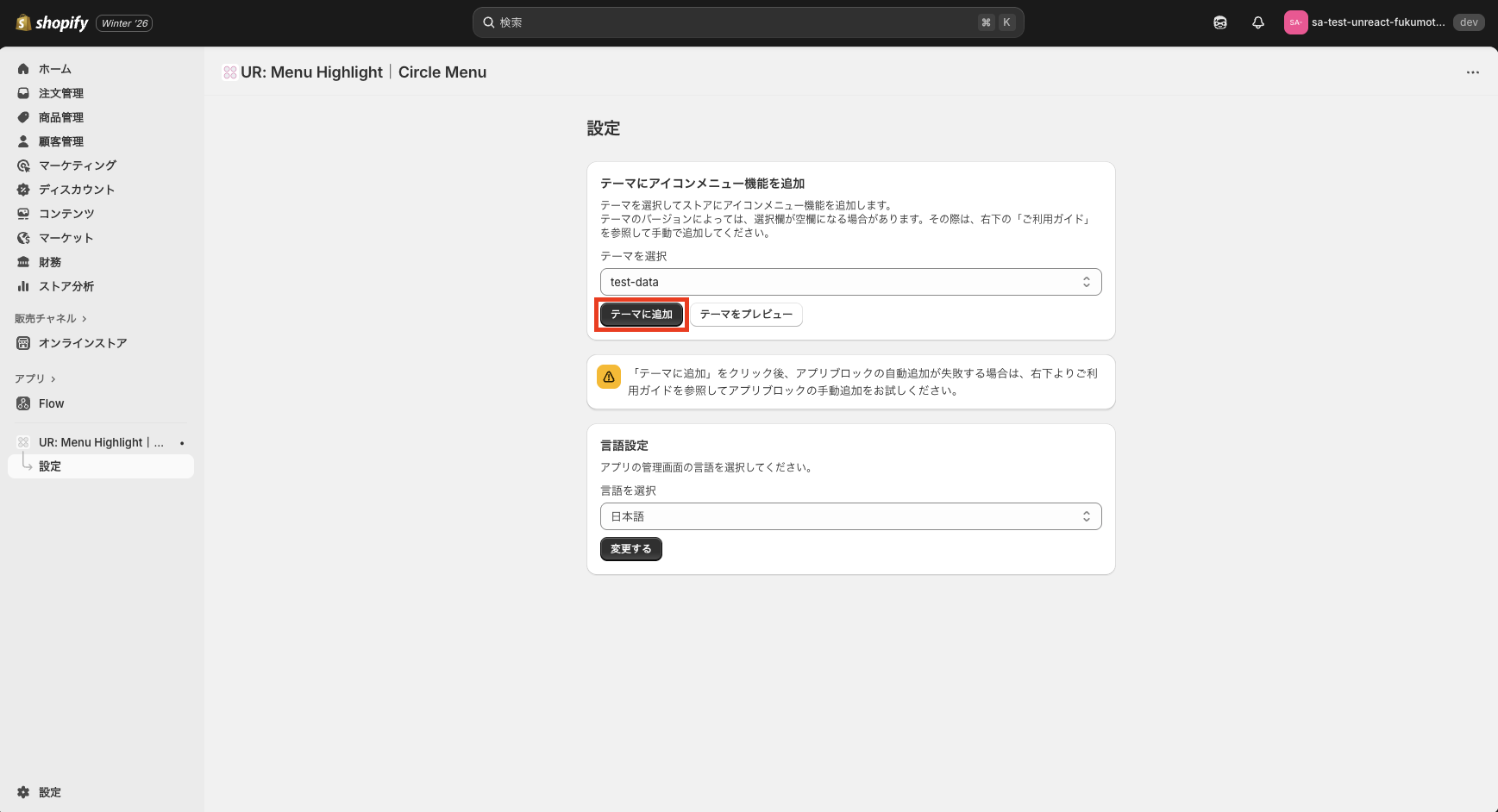Click the notification bell icon
This screenshot has width=1498, height=812.
click(1257, 22)
